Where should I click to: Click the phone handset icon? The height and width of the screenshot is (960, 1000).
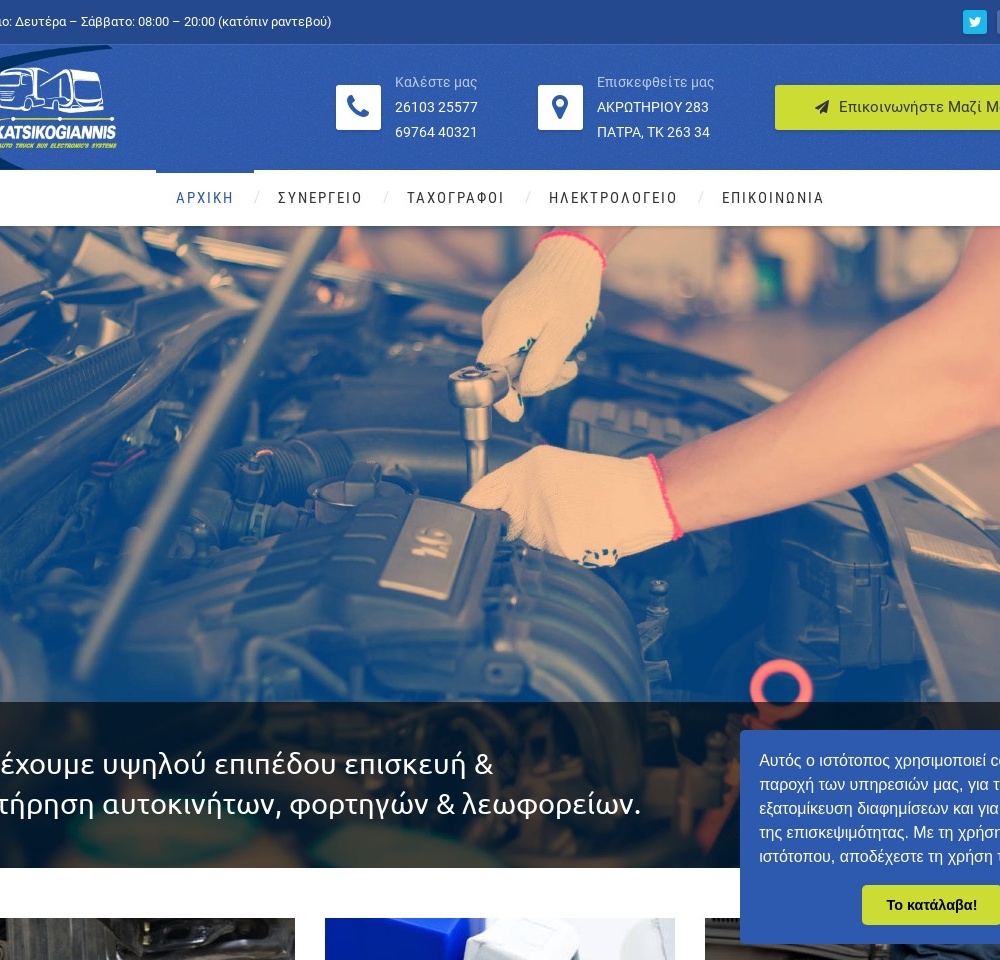pos(358,107)
